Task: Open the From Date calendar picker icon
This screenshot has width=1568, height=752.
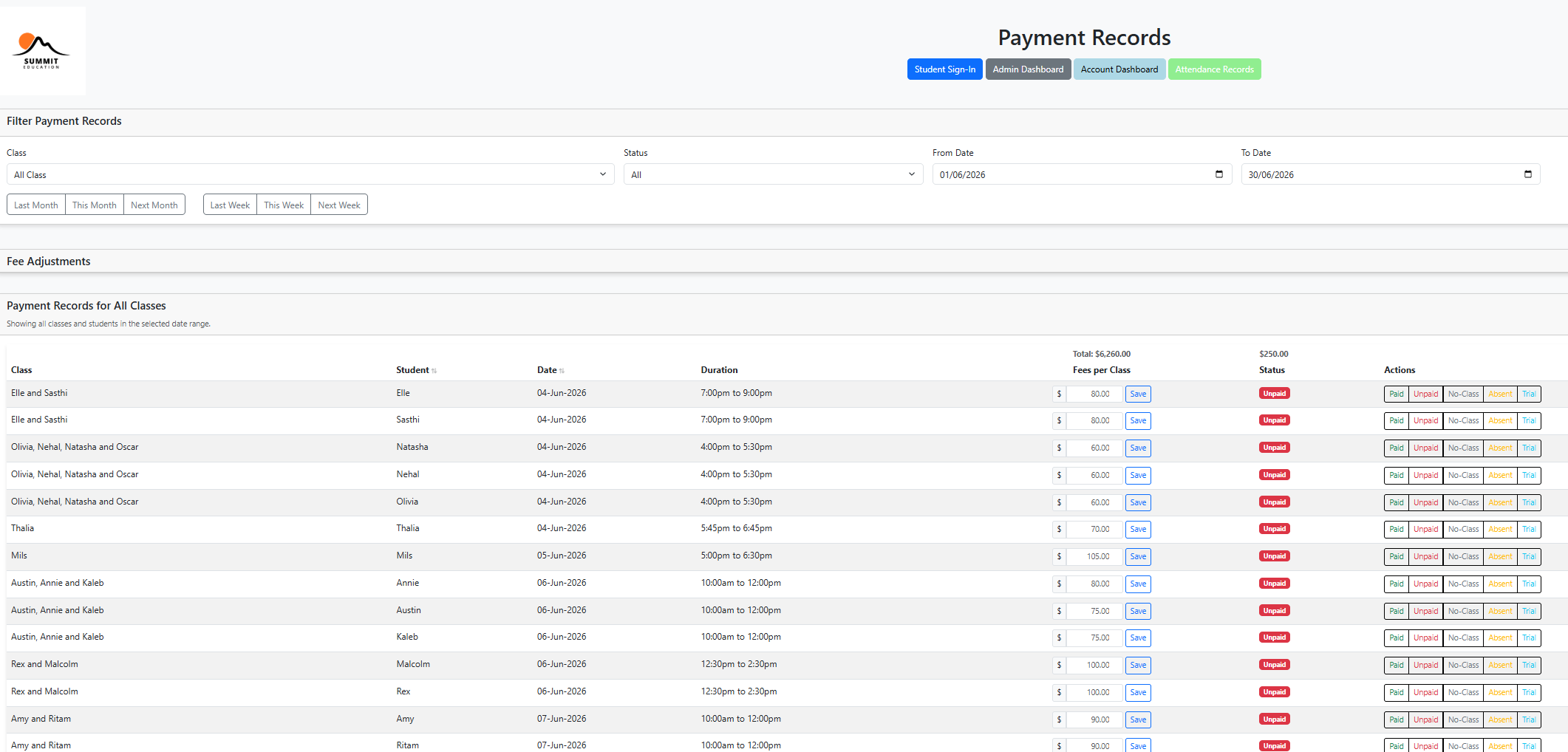Action: 1219,174
